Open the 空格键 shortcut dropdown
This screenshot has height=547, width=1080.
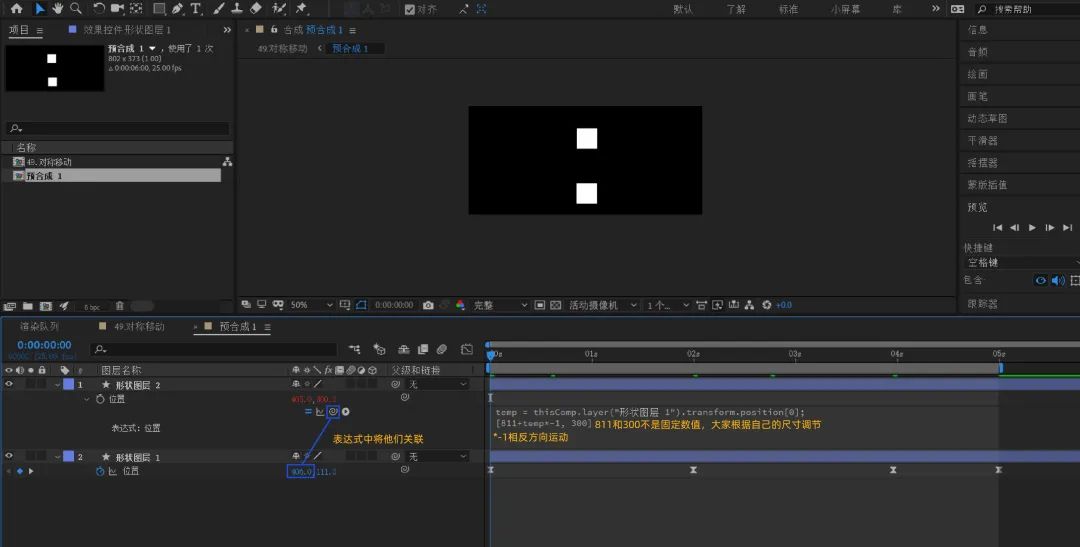(x=1021, y=262)
